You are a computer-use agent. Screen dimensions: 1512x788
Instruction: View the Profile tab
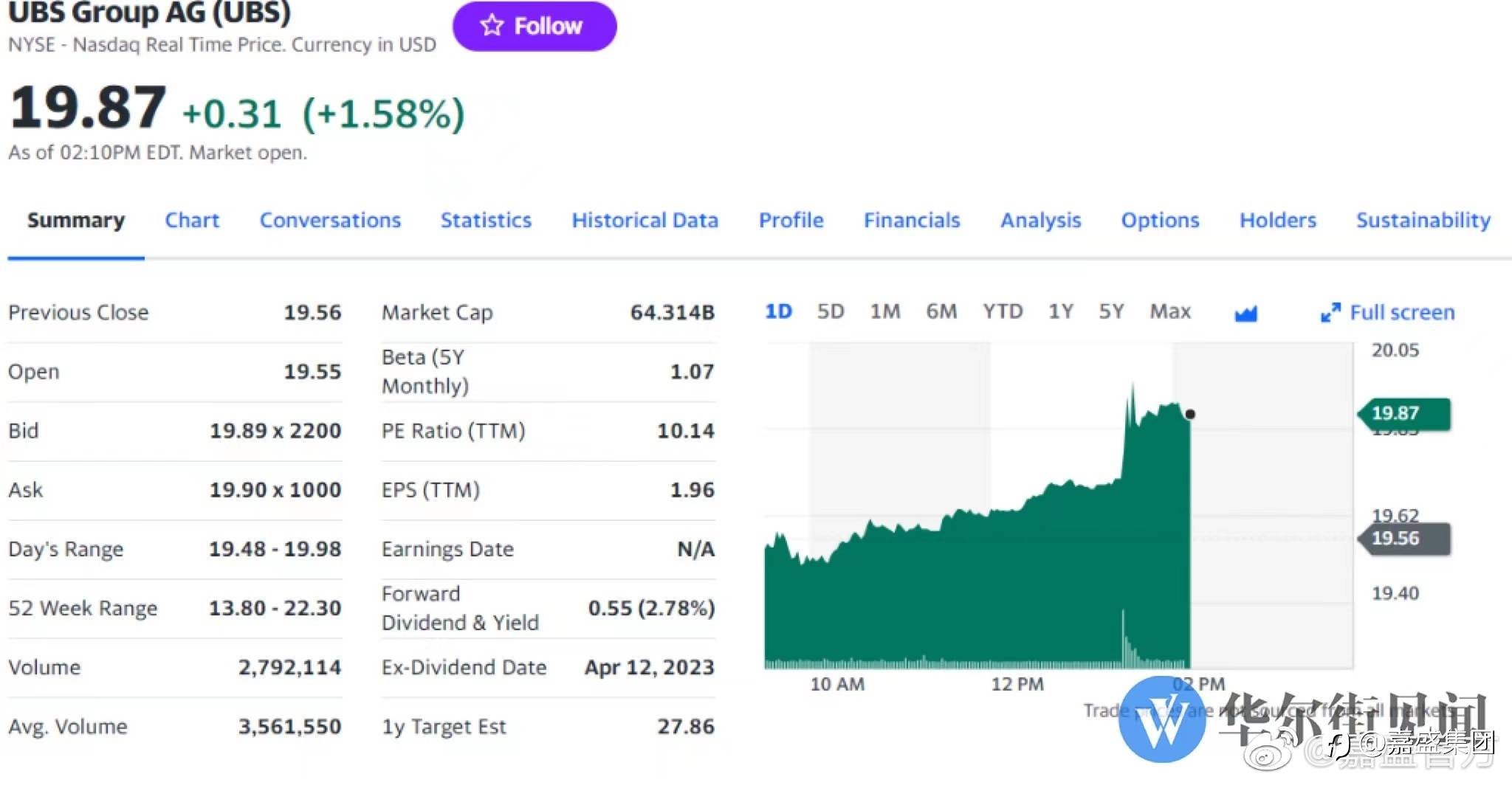click(x=791, y=220)
